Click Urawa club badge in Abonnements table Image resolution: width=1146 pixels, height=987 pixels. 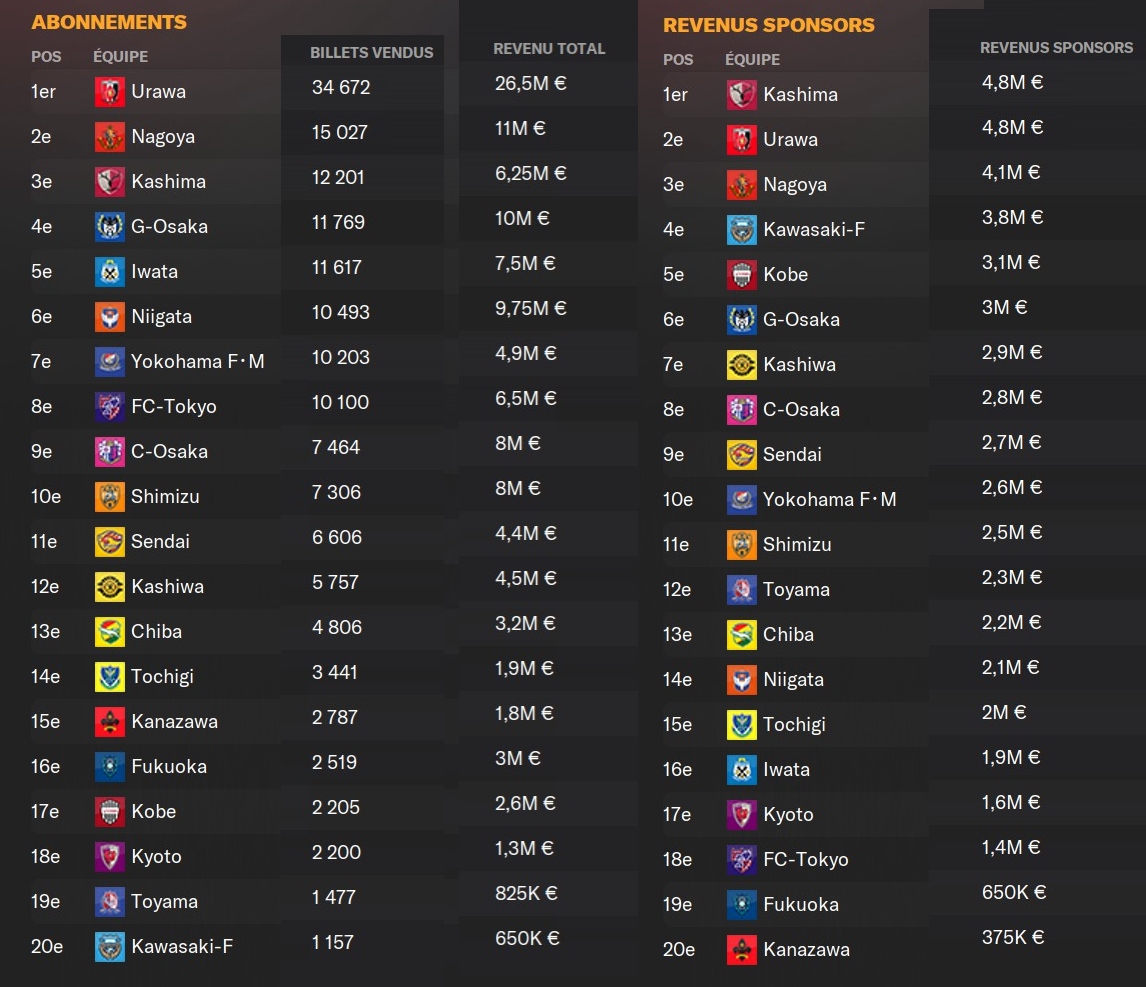pos(110,92)
